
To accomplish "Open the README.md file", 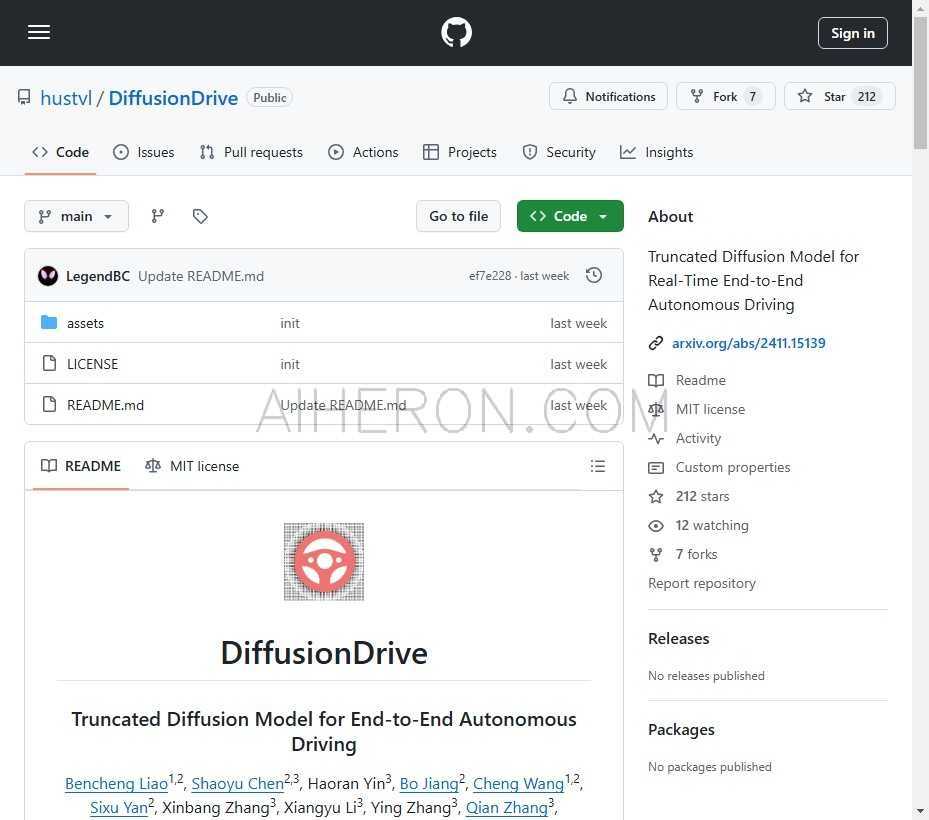I will click(105, 405).
